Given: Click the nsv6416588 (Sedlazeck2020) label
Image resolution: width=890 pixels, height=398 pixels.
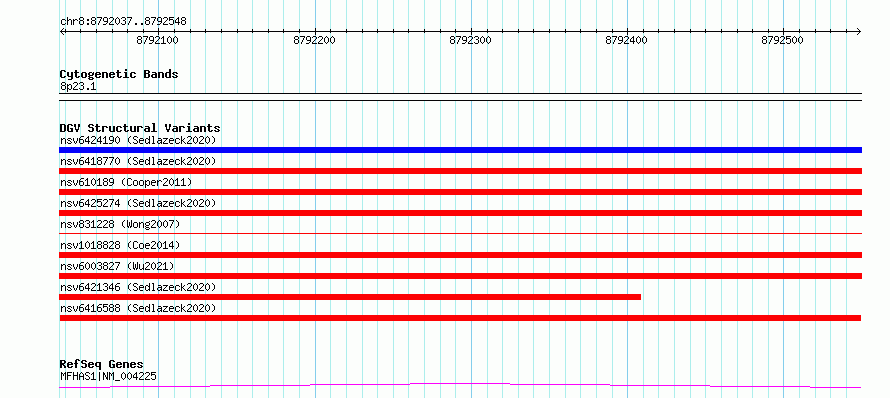Looking at the screenshot, I should 138,308.
